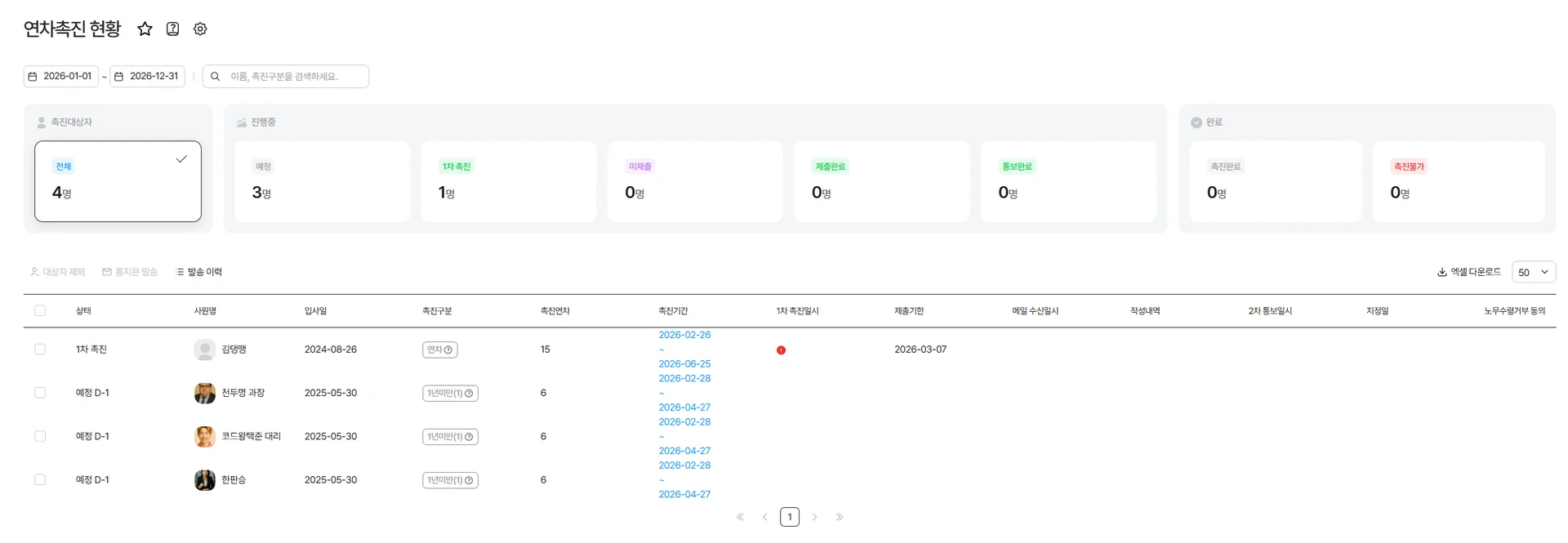Click the red alert dot for 김땡땡
Image resolution: width=1568 pixels, height=543 pixels.
tap(781, 350)
